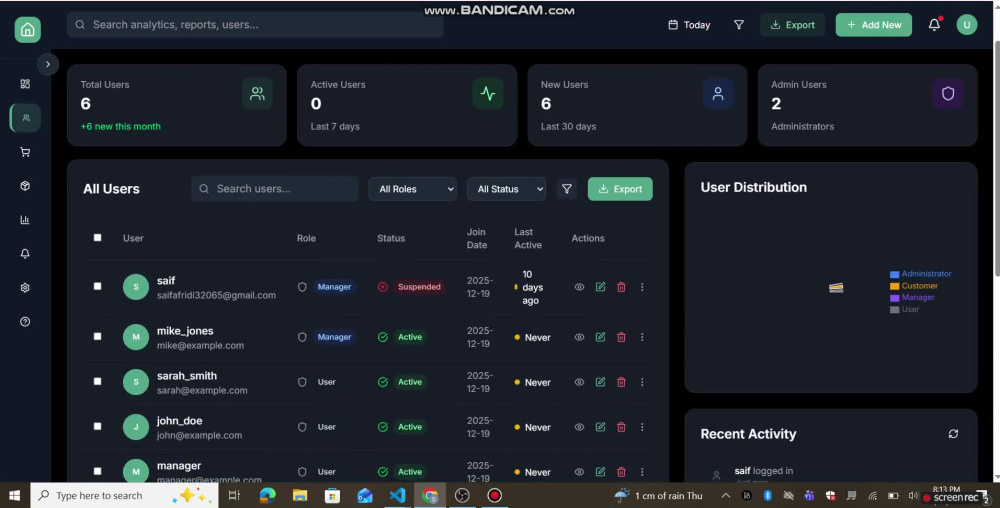This screenshot has height=508, width=1000.
Task: Click the header filter funnel icon
Action: [x=739, y=25]
